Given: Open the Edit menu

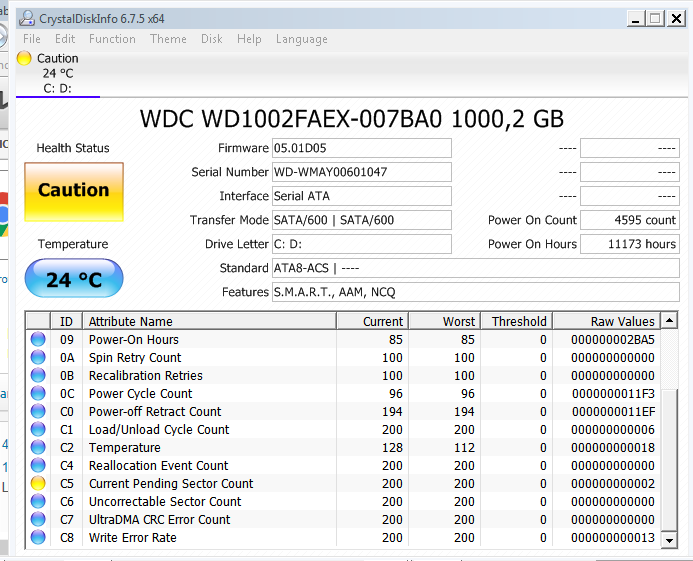Looking at the screenshot, I should click(65, 39).
